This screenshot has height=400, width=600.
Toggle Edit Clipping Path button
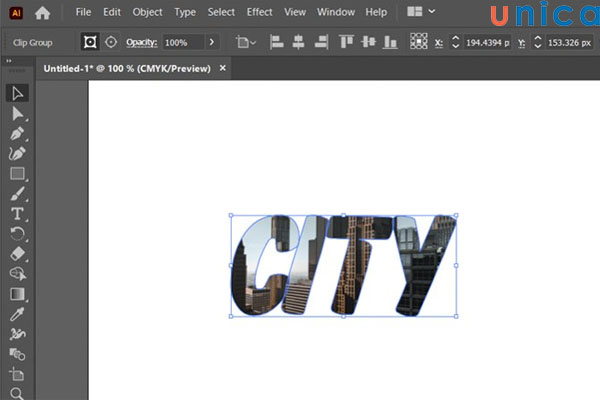pos(89,44)
